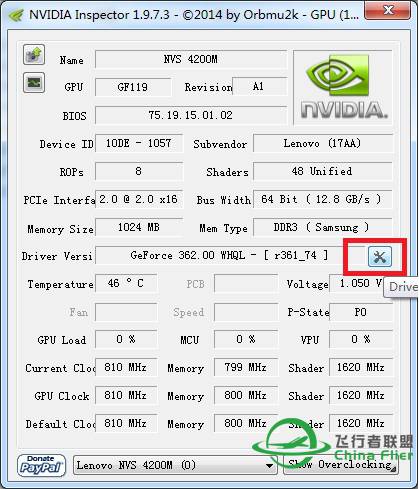The width and height of the screenshot is (419, 489).
Task: Click the Shaders value 48 Unified
Action: coord(323,171)
